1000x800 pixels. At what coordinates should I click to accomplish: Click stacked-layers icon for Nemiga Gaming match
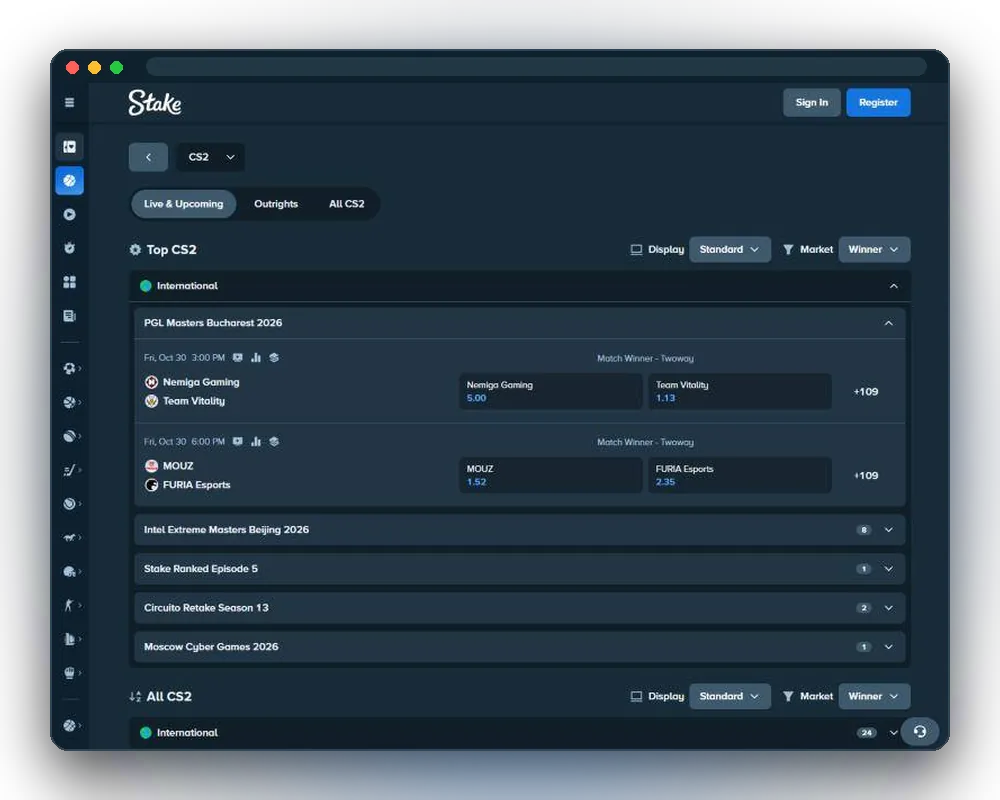[274, 358]
